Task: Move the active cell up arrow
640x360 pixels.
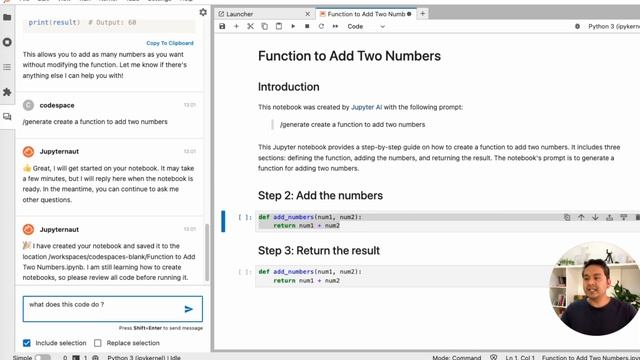Action: pos(581,217)
